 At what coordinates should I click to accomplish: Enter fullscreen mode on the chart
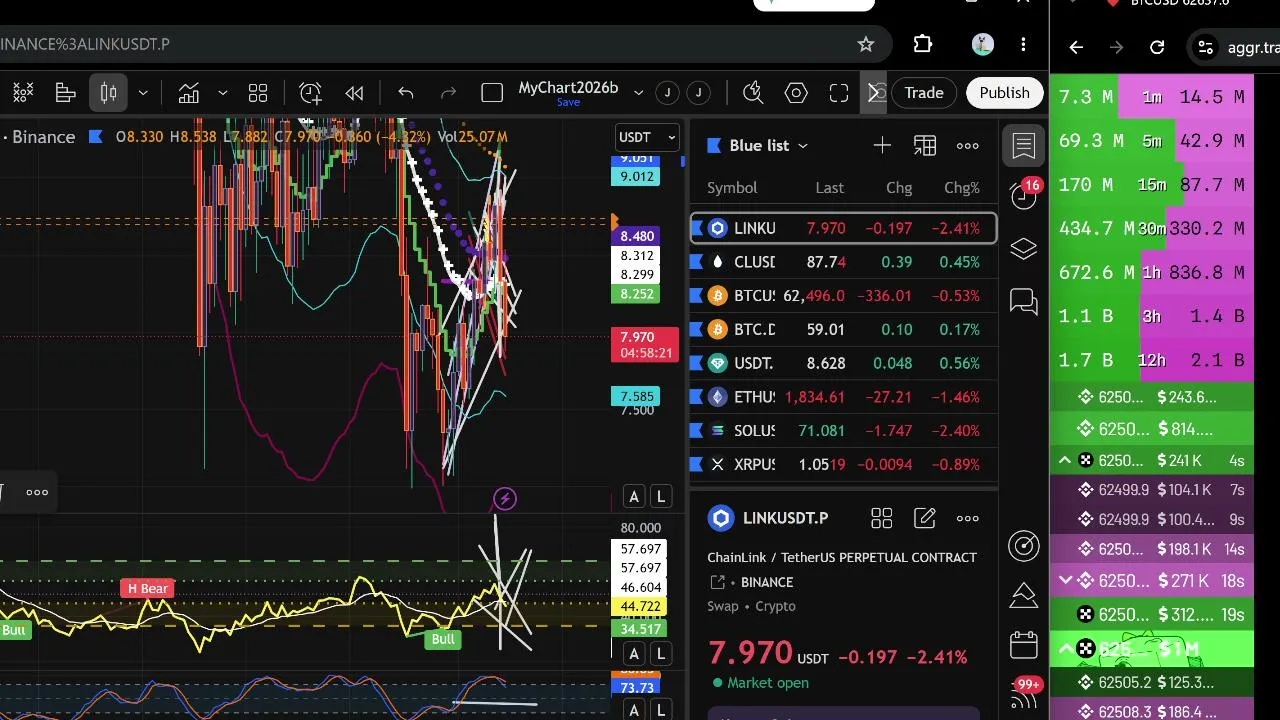click(x=839, y=93)
